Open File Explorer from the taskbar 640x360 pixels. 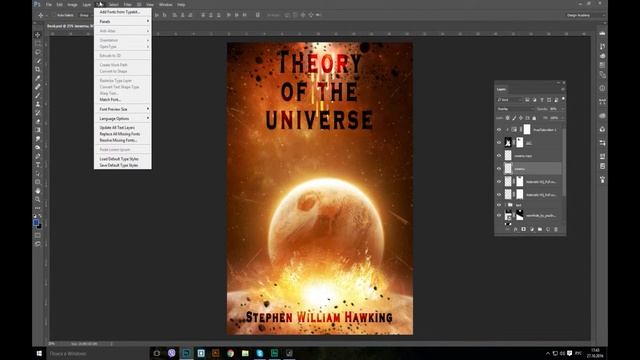pyautogui.click(x=245, y=353)
